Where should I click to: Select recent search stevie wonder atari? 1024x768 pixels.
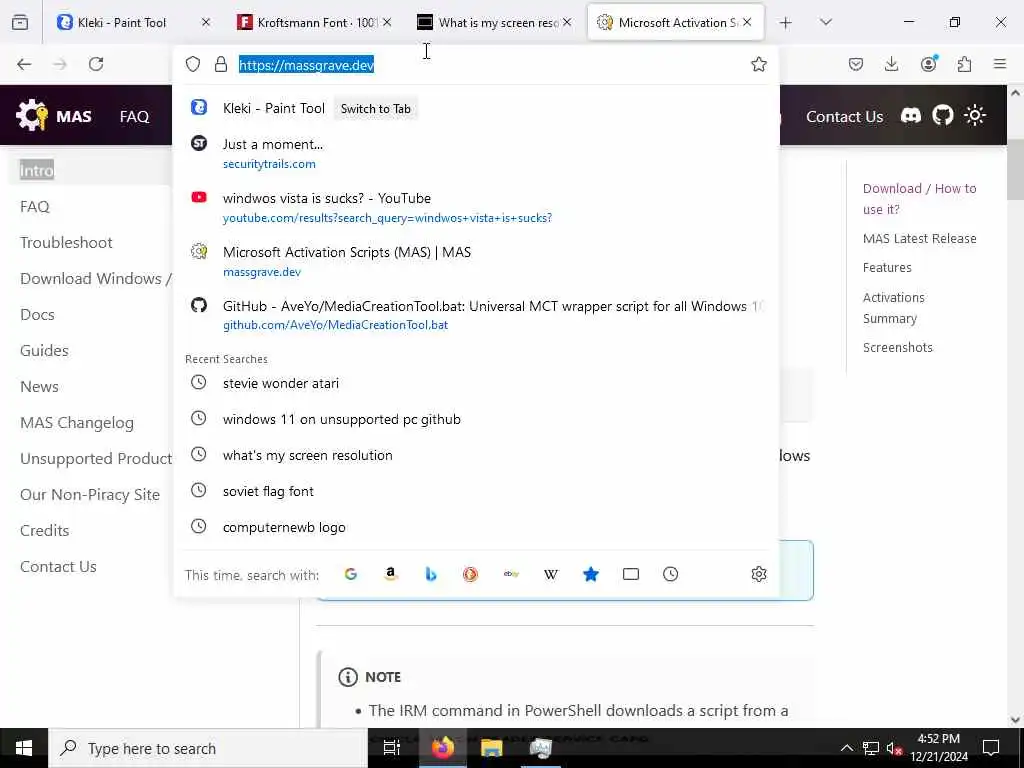[477, 383]
